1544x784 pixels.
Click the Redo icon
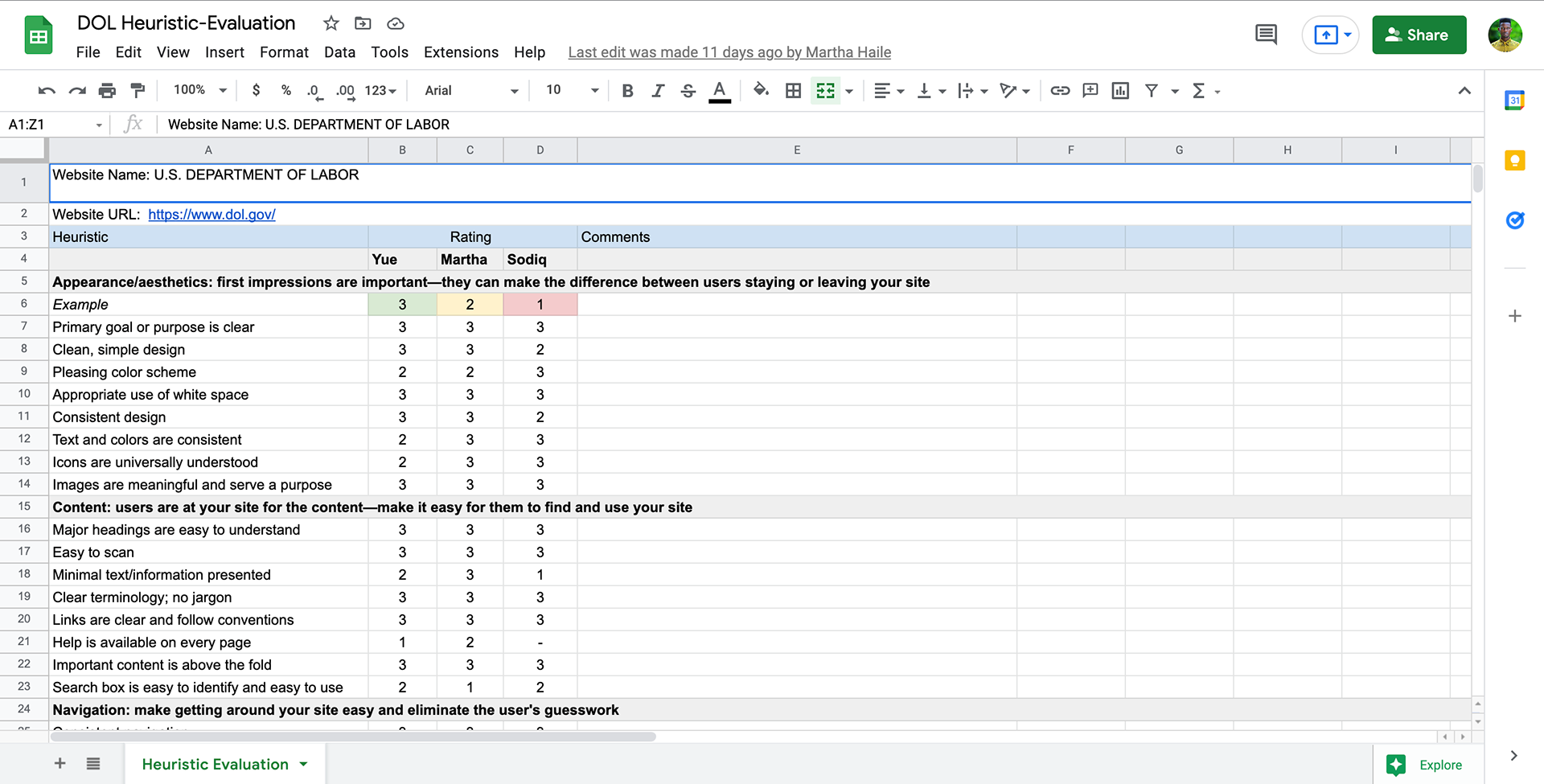pos(77,91)
